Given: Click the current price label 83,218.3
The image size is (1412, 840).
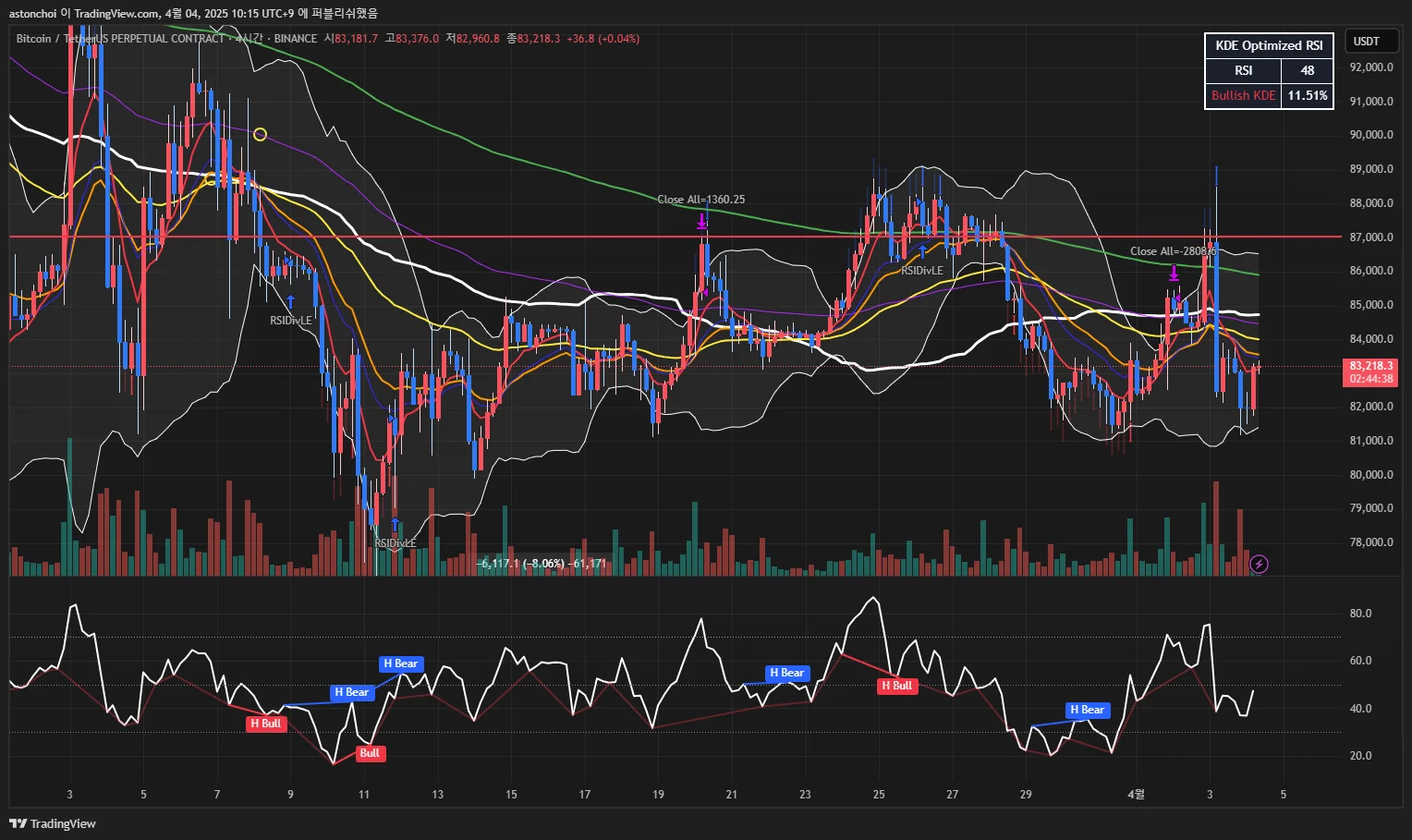Looking at the screenshot, I should click(x=1370, y=366).
